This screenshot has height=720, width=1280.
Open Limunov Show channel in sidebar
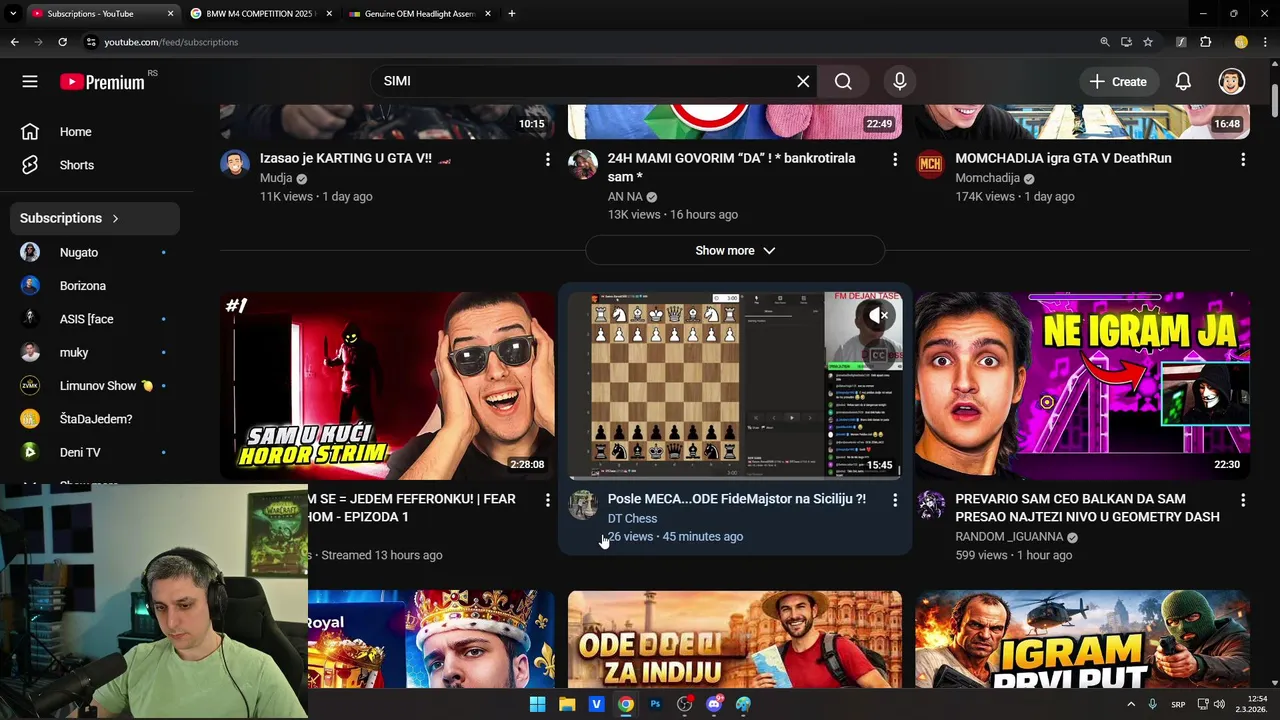pos(97,386)
